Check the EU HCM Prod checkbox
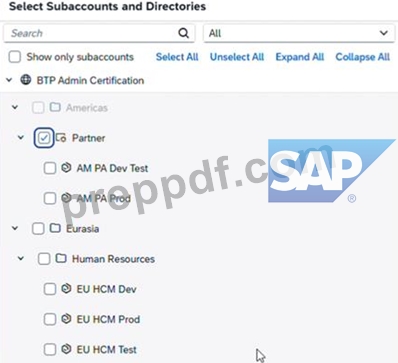This screenshot has width=398, height=363. [x=50, y=319]
